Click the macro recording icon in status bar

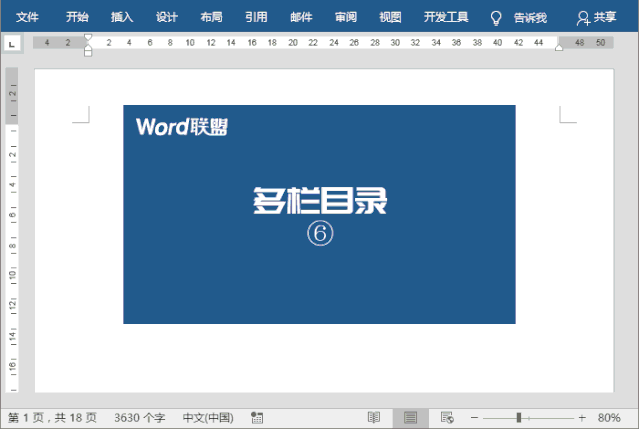click(257, 418)
